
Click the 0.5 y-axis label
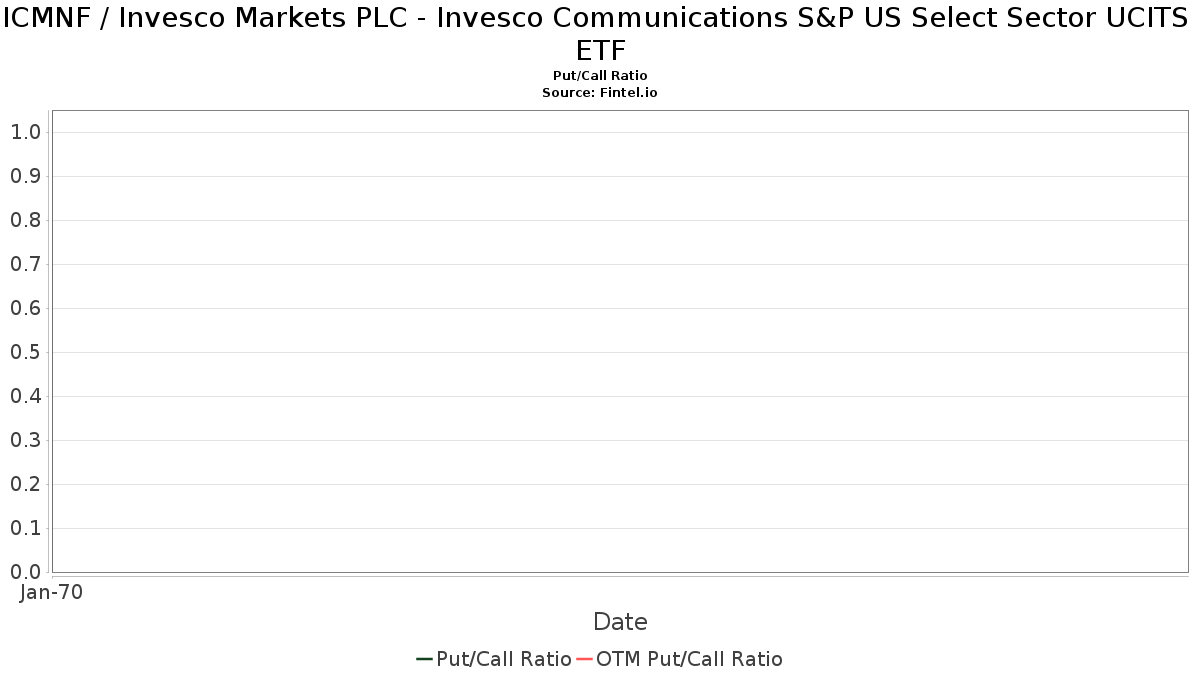click(x=25, y=352)
